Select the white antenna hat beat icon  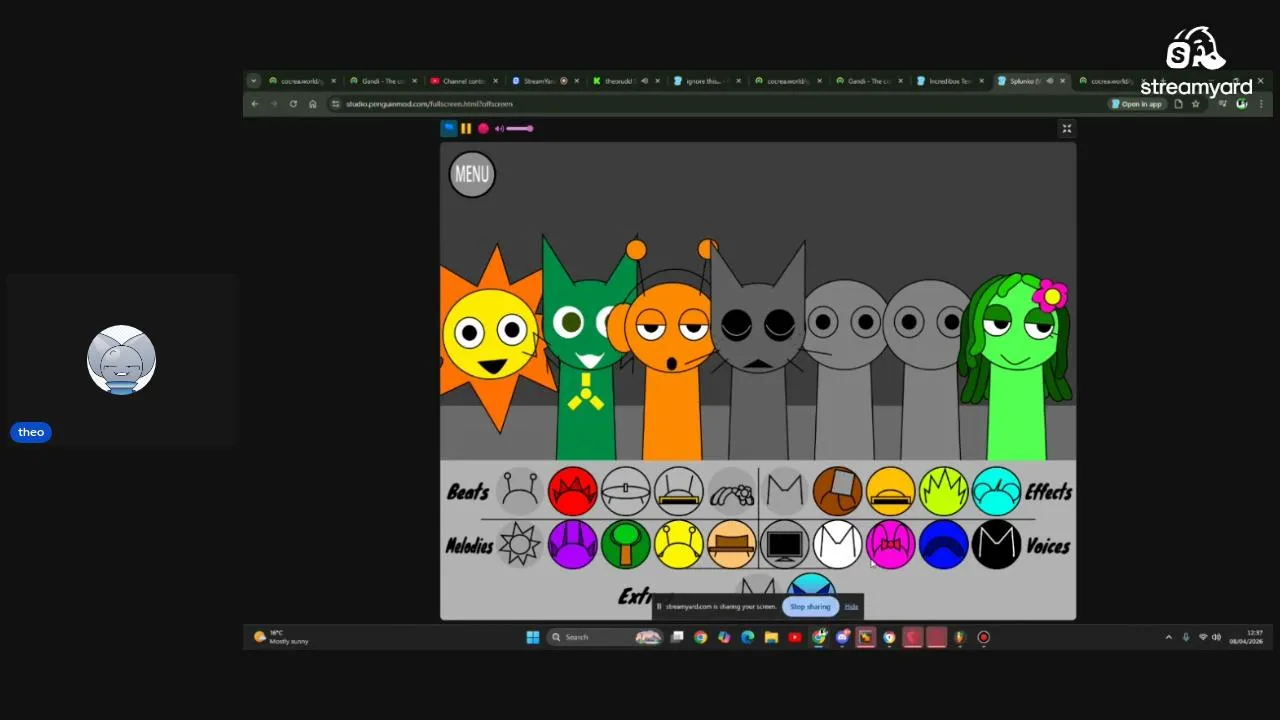[x=679, y=491]
